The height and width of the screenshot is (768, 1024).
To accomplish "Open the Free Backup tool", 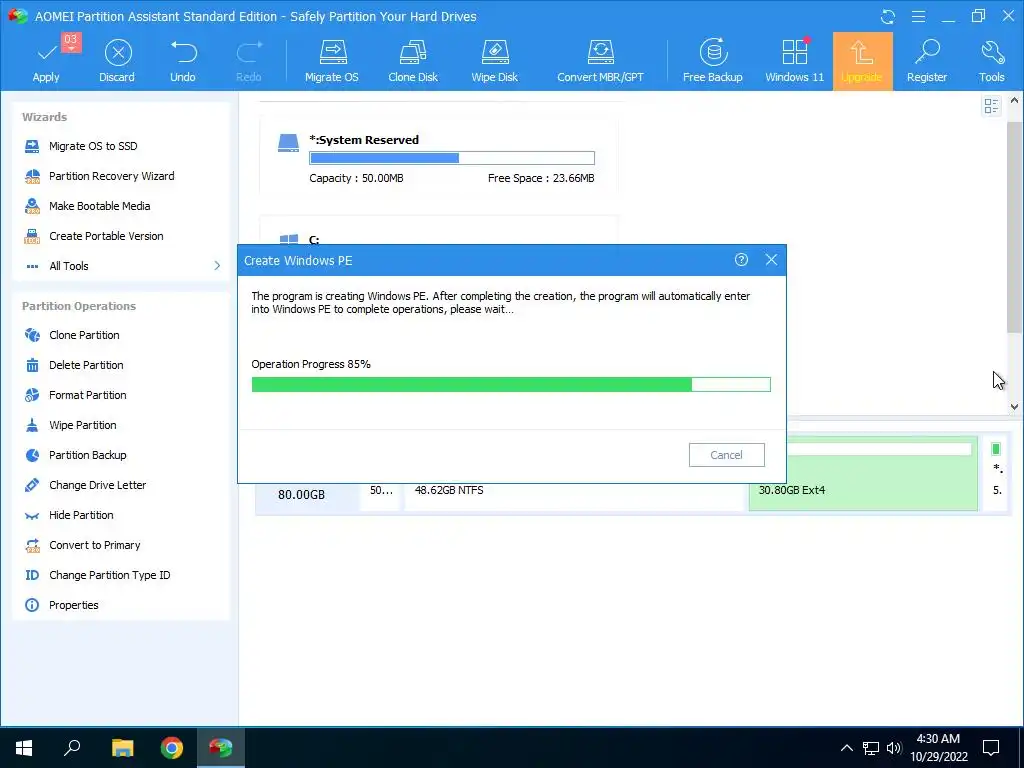I will [x=712, y=60].
